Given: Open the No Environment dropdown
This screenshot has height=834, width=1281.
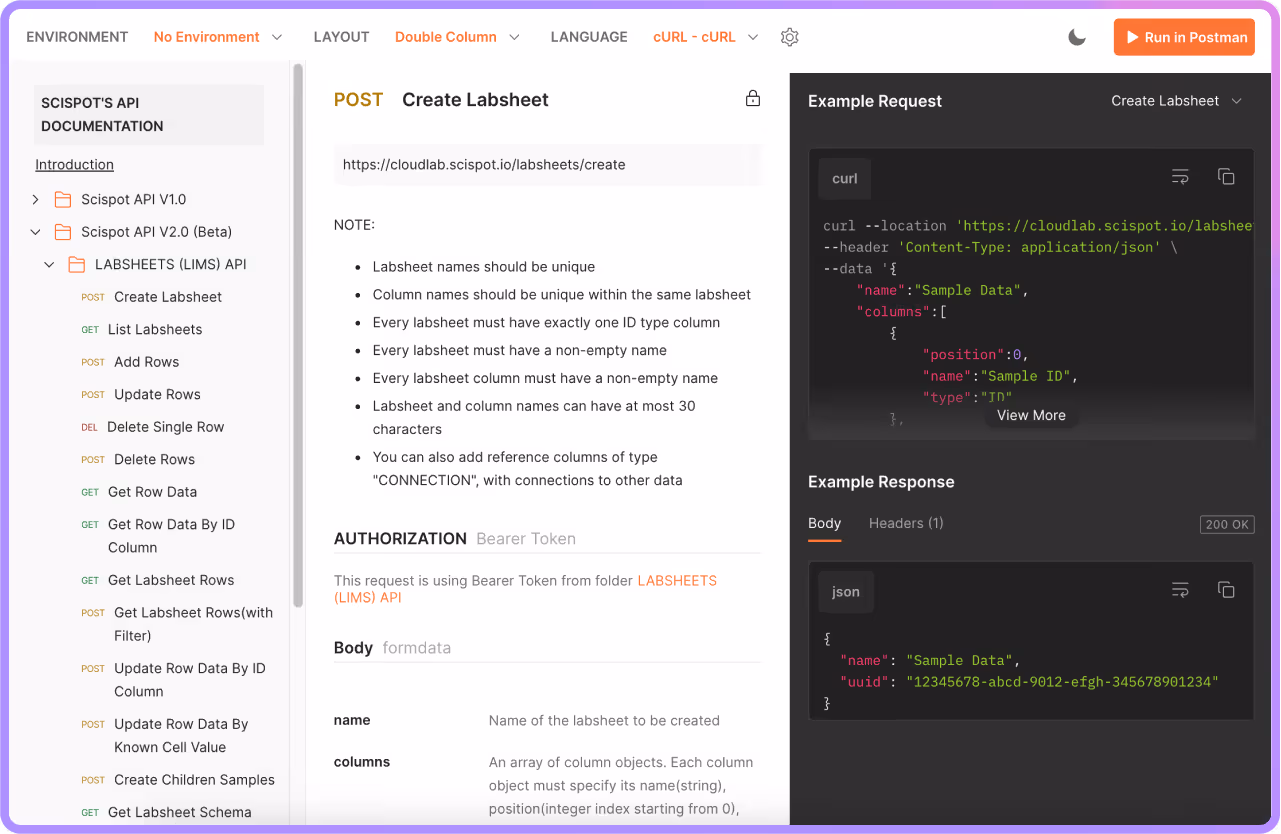Looking at the screenshot, I should click(x=217, y=36).
